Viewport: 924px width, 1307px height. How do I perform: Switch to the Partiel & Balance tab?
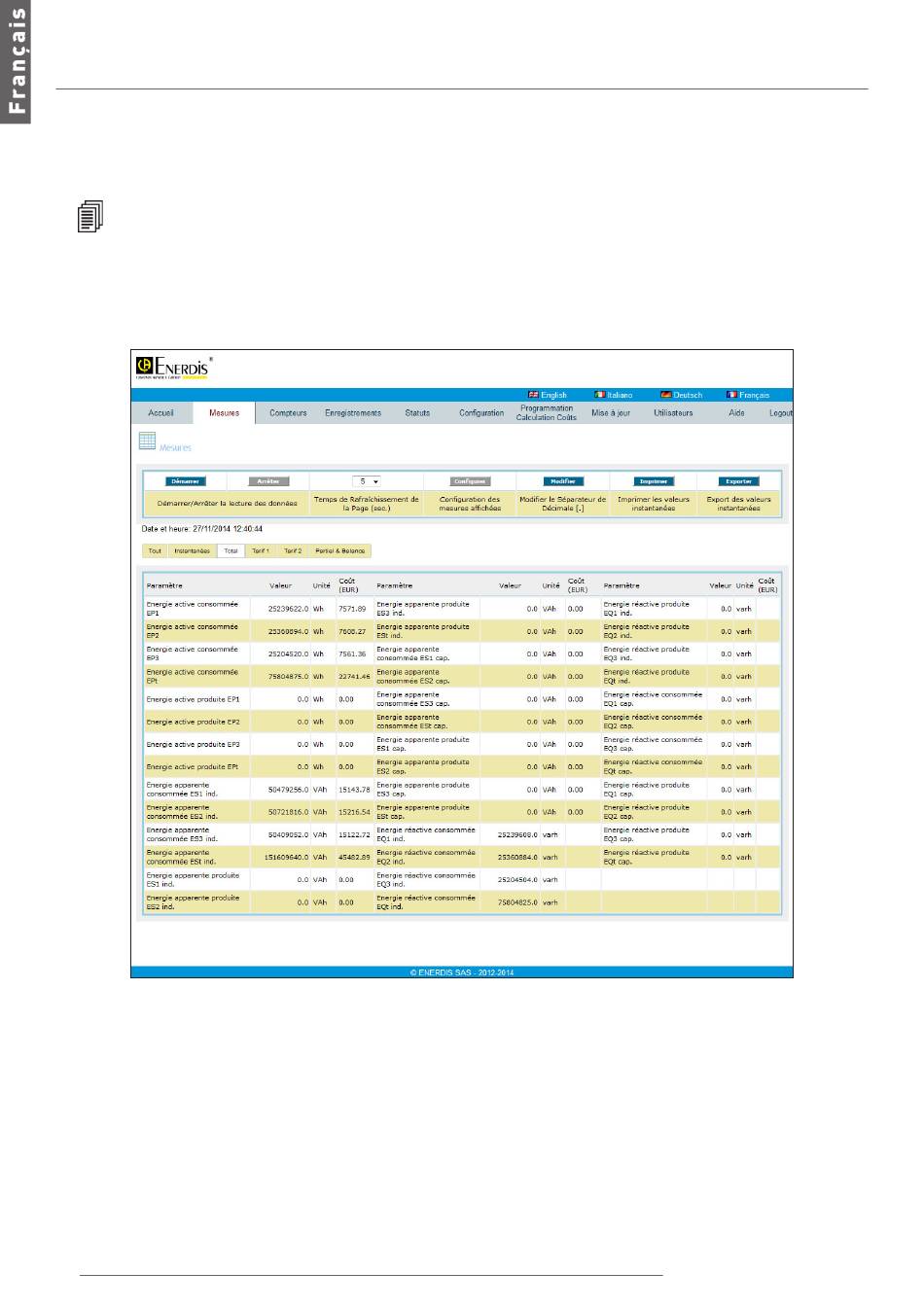(x=340, y=551)
